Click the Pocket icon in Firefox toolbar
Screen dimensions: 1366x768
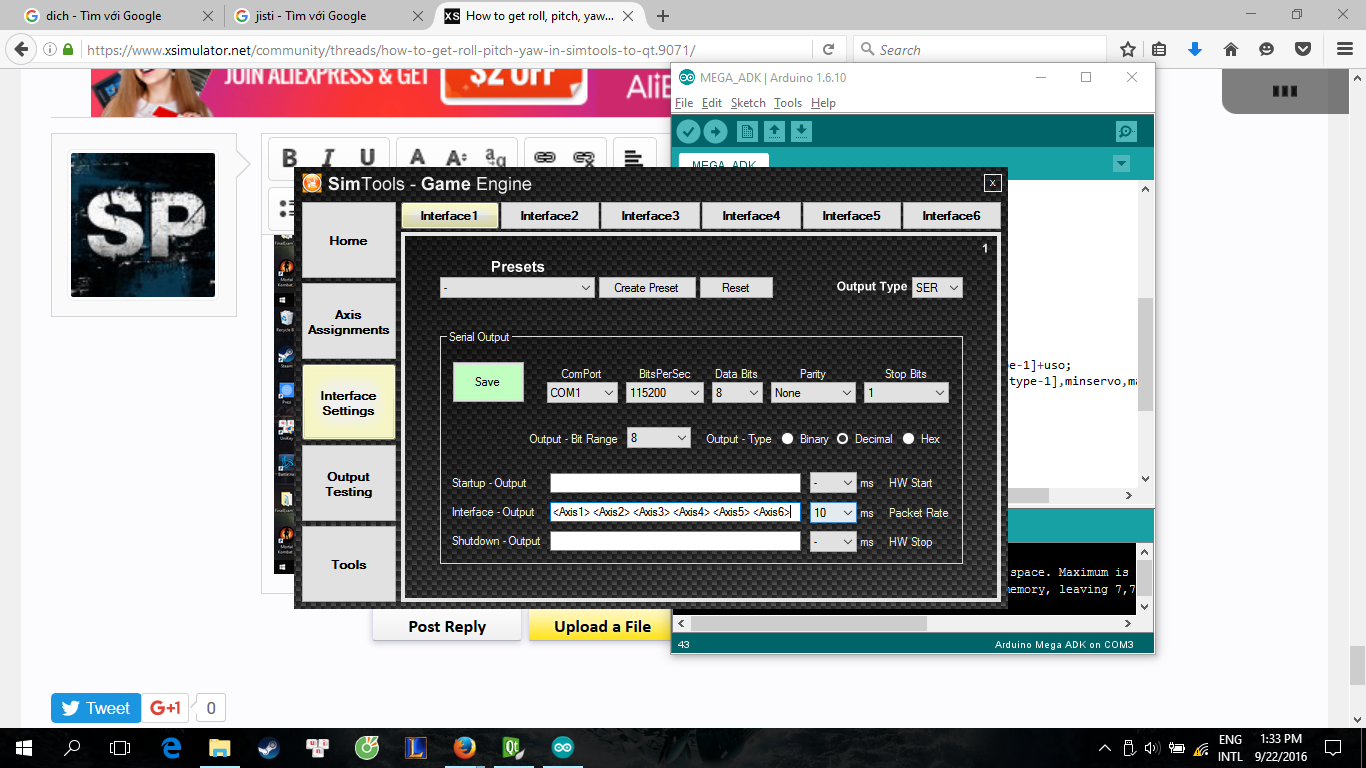(x=1303, y=49)
